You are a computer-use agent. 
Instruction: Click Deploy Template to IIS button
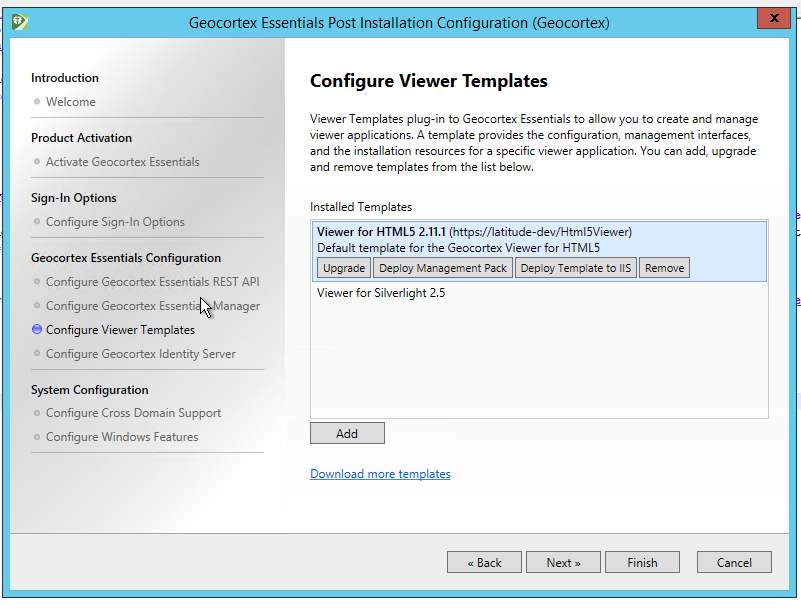(x=576, y=268)
